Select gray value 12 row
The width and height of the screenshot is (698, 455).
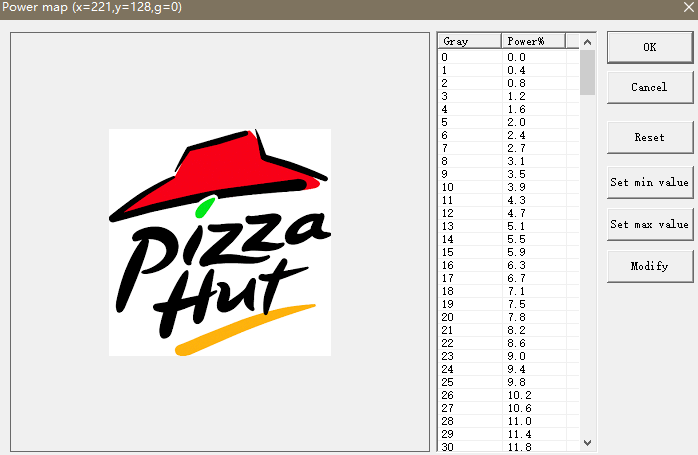(509, 213)
